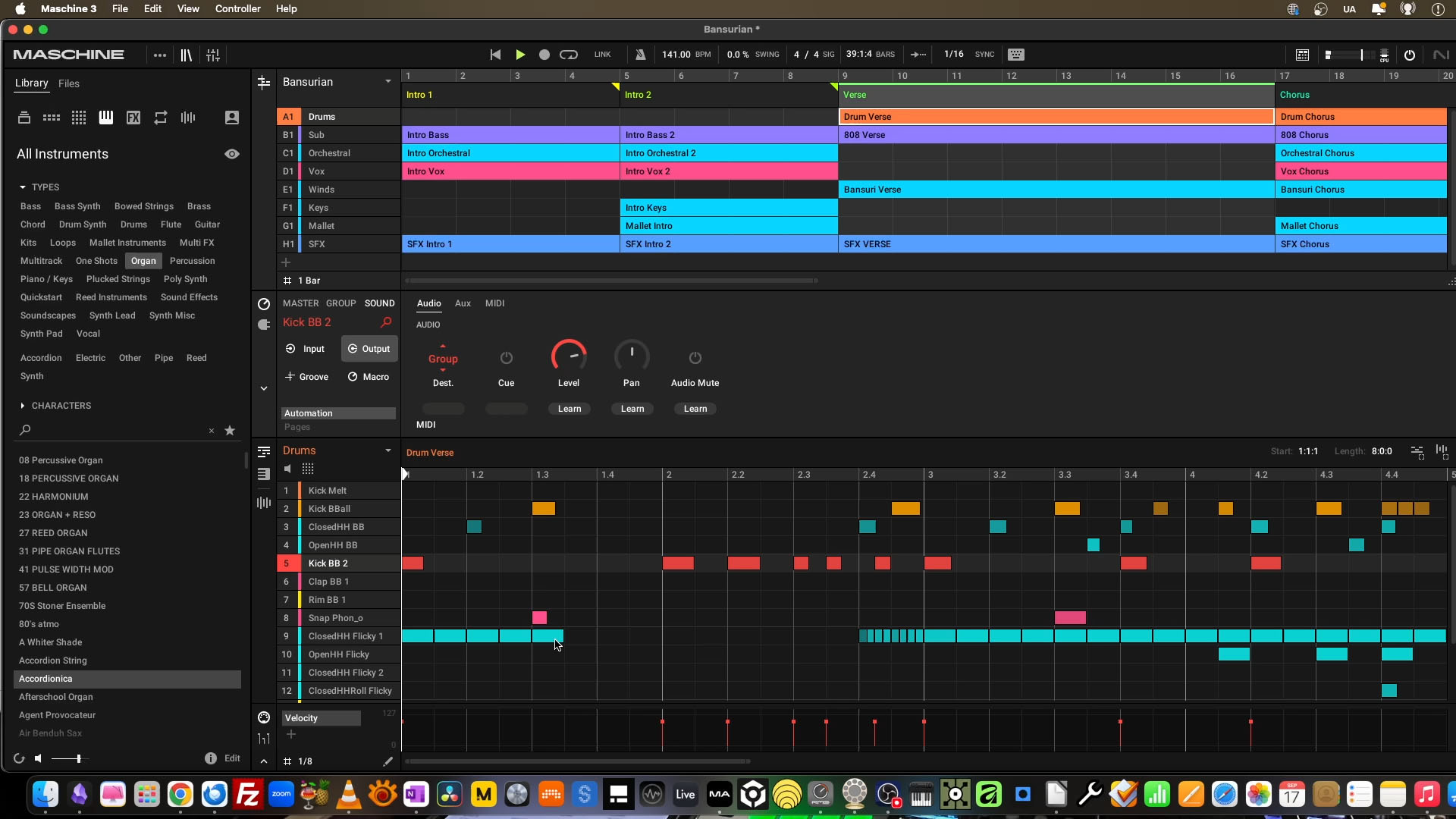Open the Velocity modulation lane selector
Image resolution: width=1456 pixels, height=819 pixels.
pyautogui.click(x=322, y=718)
